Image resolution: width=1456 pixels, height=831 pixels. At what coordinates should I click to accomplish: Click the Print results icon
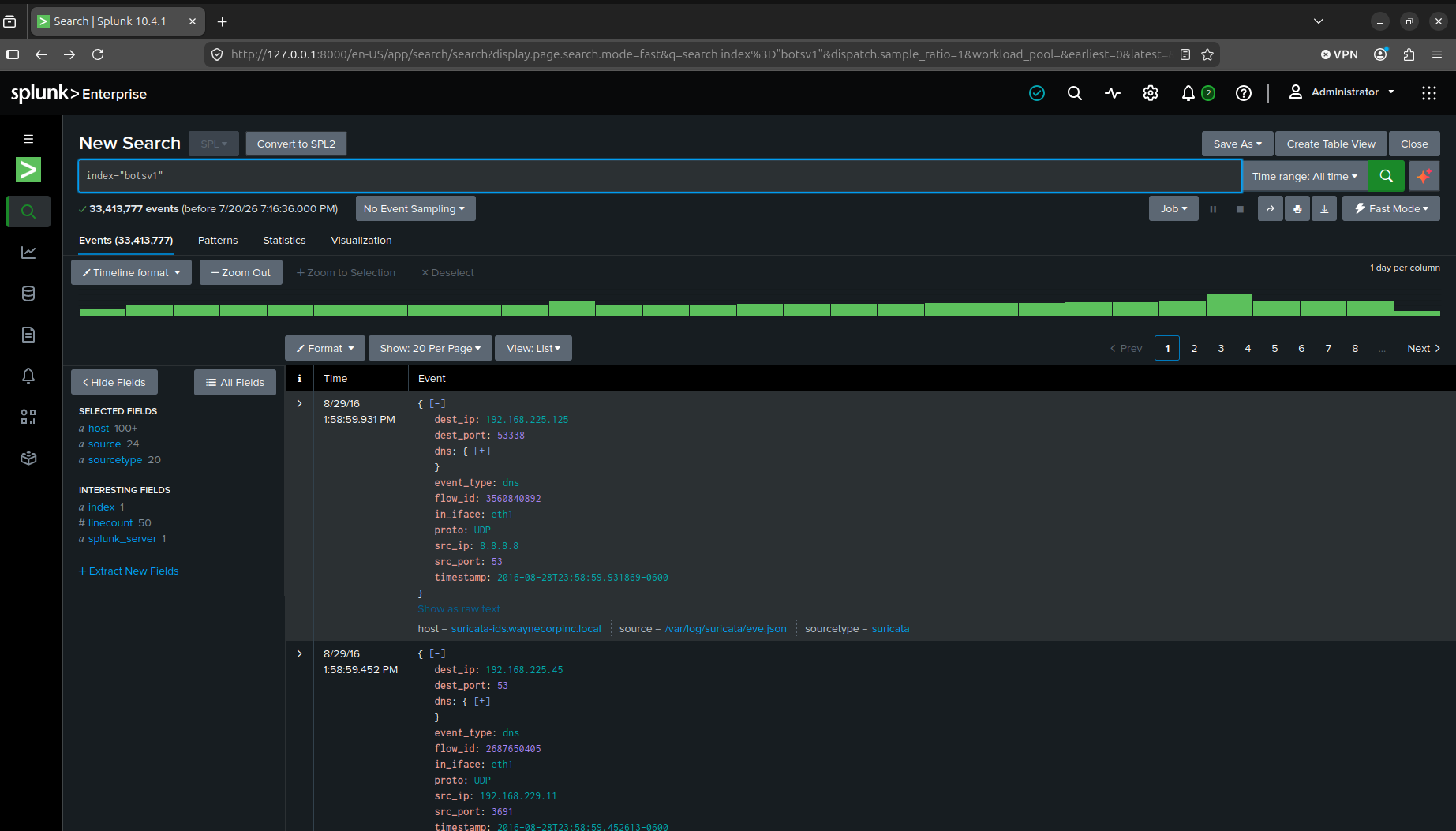click(x=1297, y=208)
